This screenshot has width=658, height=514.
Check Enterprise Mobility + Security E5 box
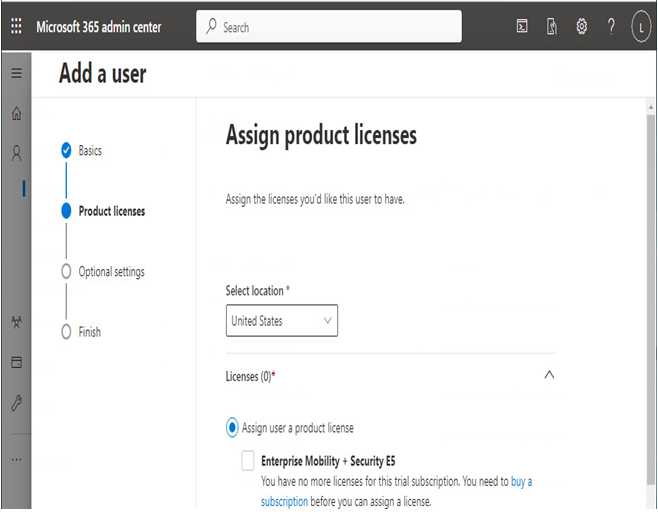pos(248,460)
